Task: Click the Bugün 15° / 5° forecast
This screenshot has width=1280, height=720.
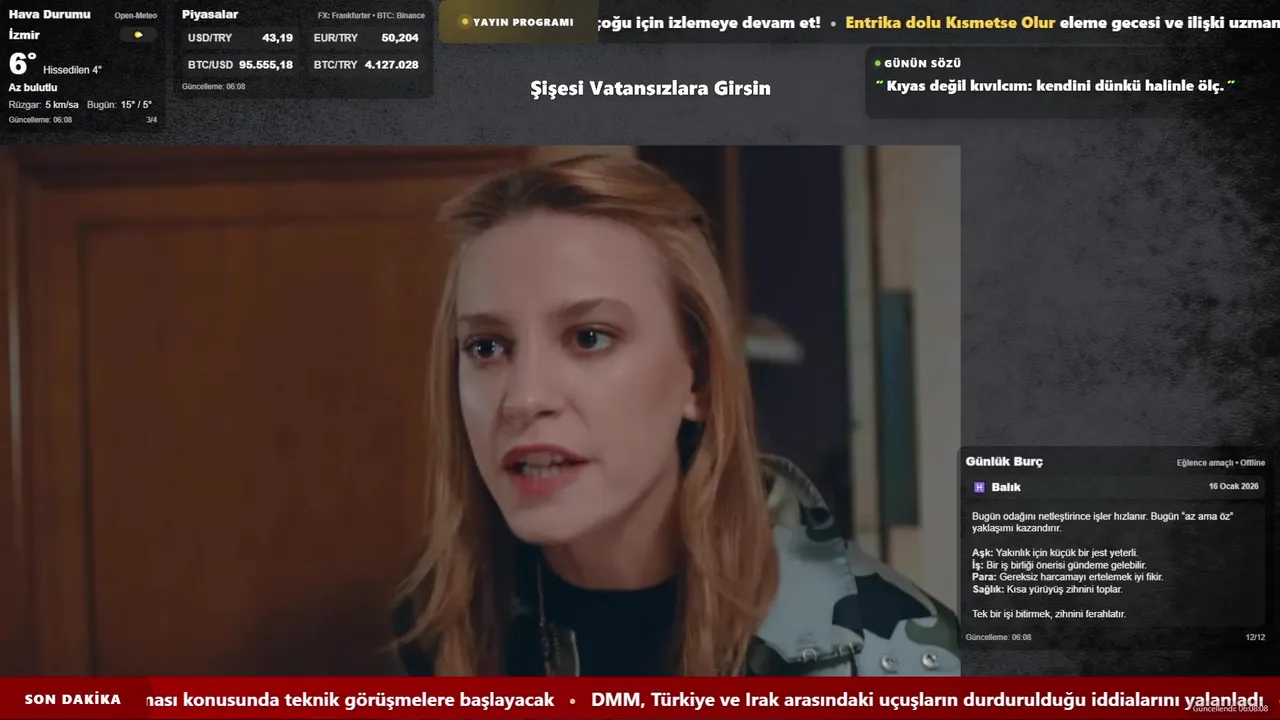Action: (x=119, y=104)
